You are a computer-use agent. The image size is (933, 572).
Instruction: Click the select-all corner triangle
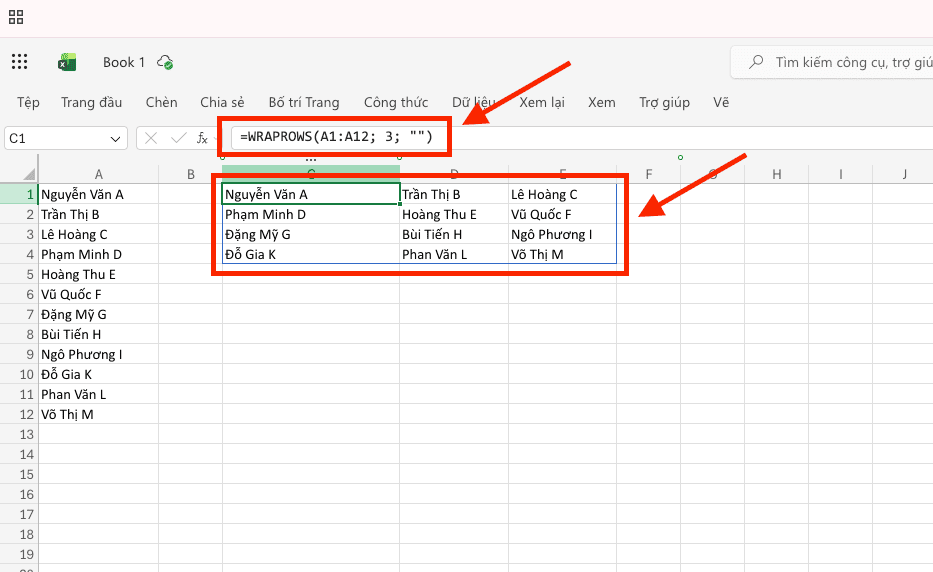pos(29,174)
